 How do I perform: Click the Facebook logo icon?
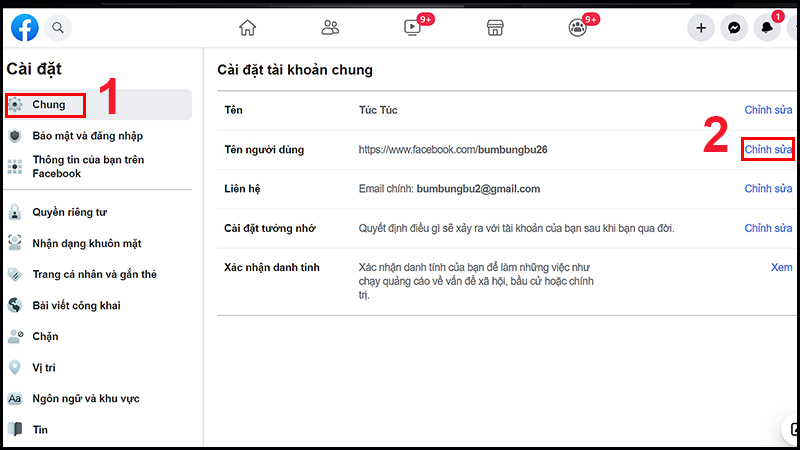pos(24,28)
